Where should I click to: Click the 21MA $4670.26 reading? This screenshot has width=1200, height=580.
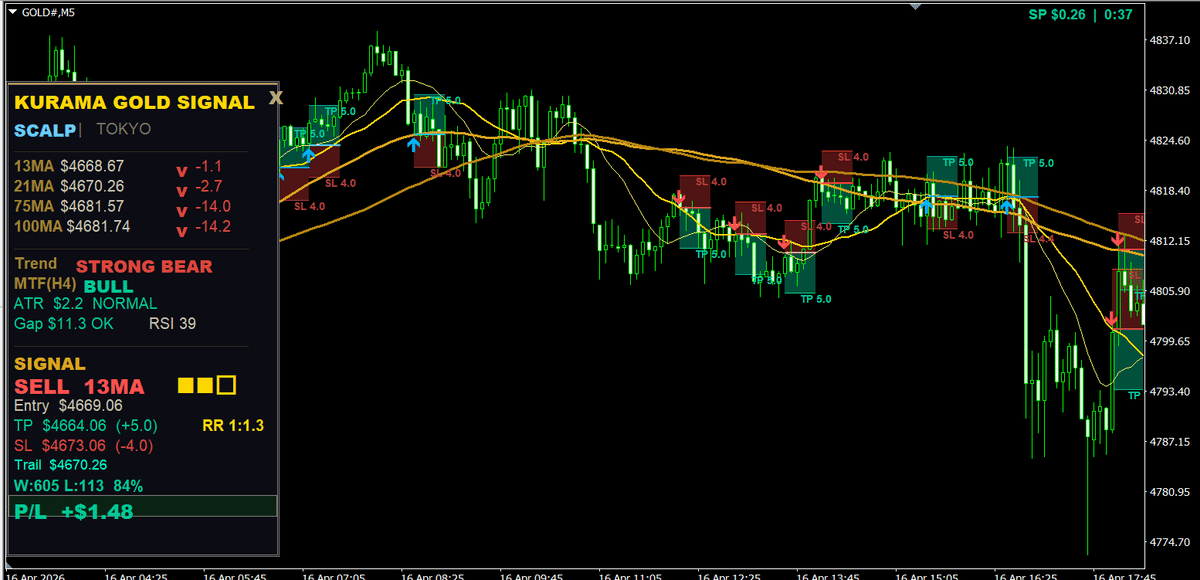pos(69,186)
